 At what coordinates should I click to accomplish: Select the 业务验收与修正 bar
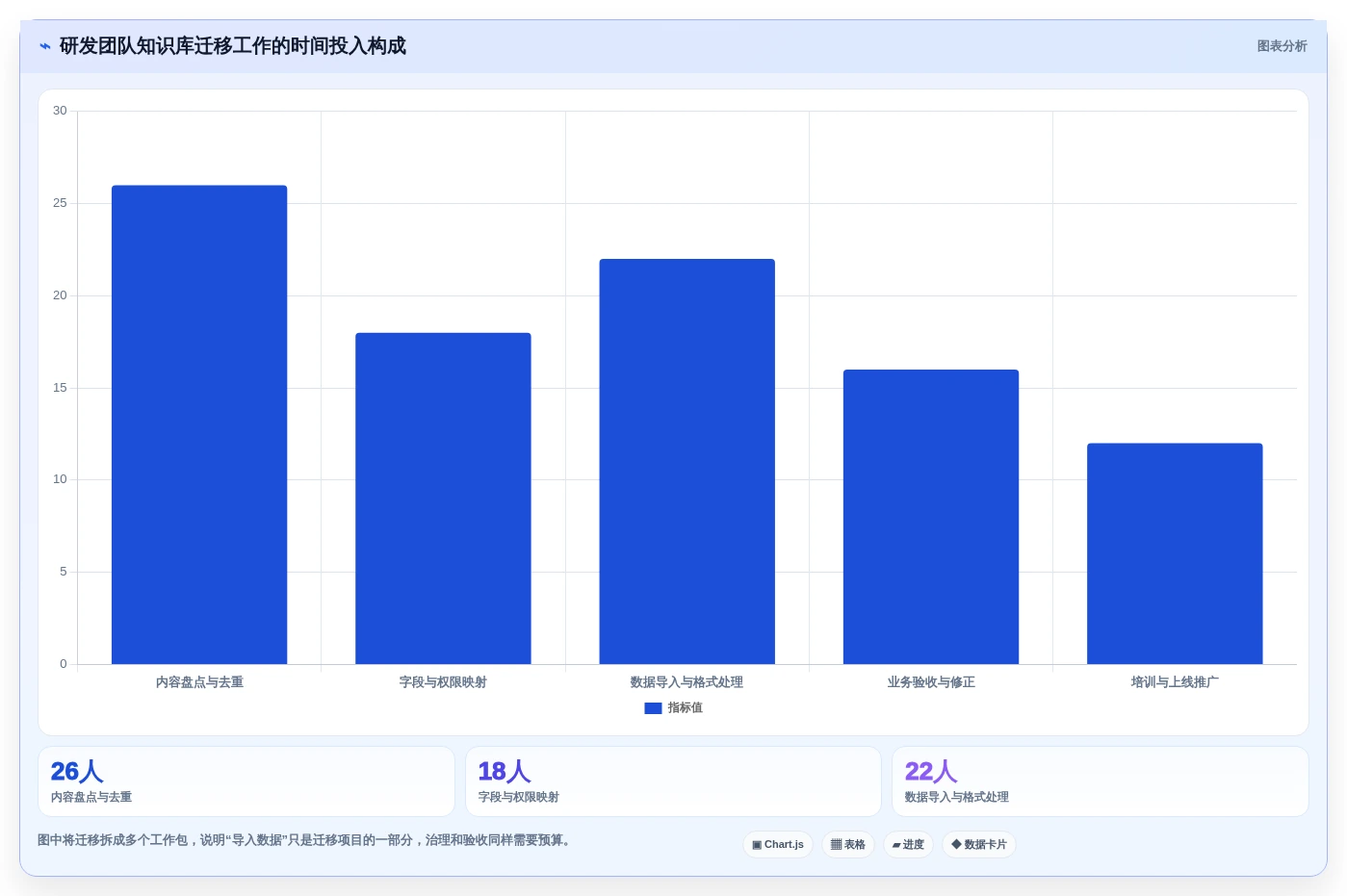(931, 517)
